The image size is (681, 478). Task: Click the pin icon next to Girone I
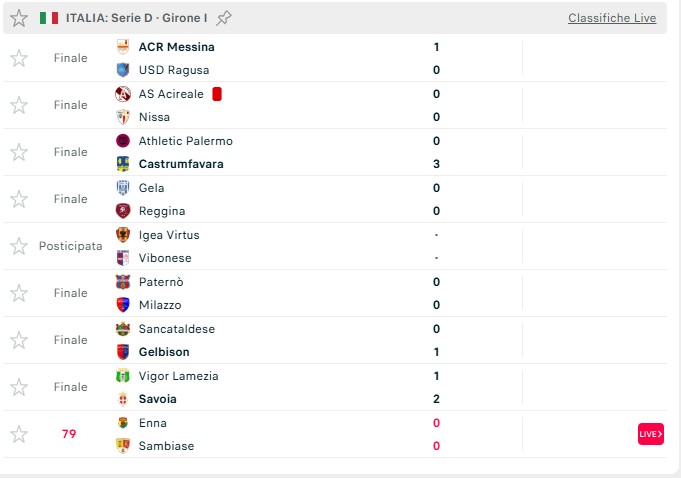(224, 18)
